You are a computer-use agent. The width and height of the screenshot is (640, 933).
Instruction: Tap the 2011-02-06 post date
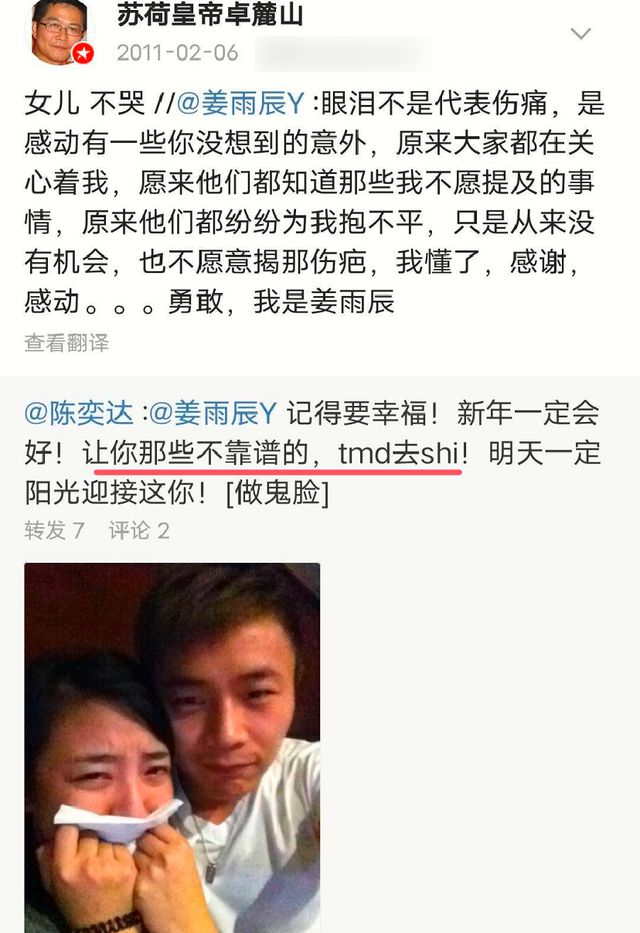[177, 53]
